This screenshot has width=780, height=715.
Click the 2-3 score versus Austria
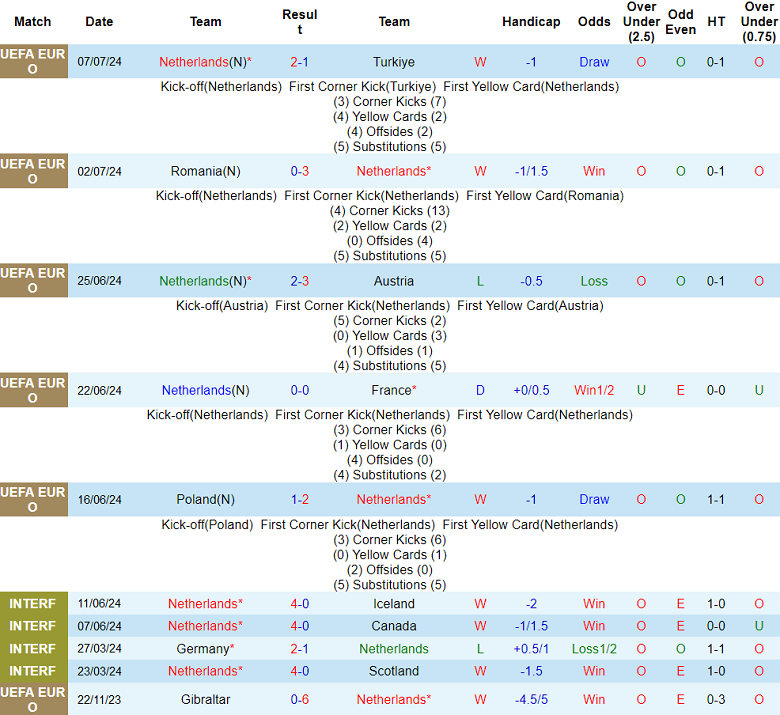299,281
